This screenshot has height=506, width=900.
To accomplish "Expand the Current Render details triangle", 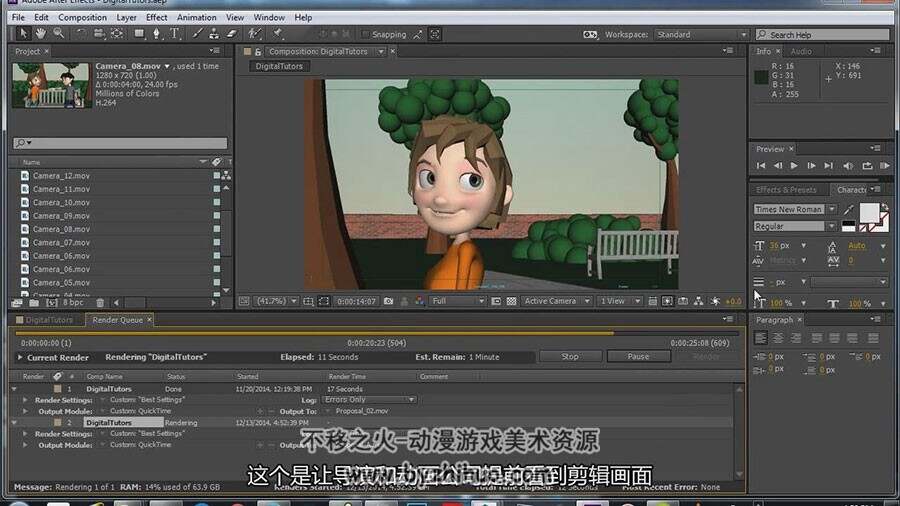I will 20,357.
